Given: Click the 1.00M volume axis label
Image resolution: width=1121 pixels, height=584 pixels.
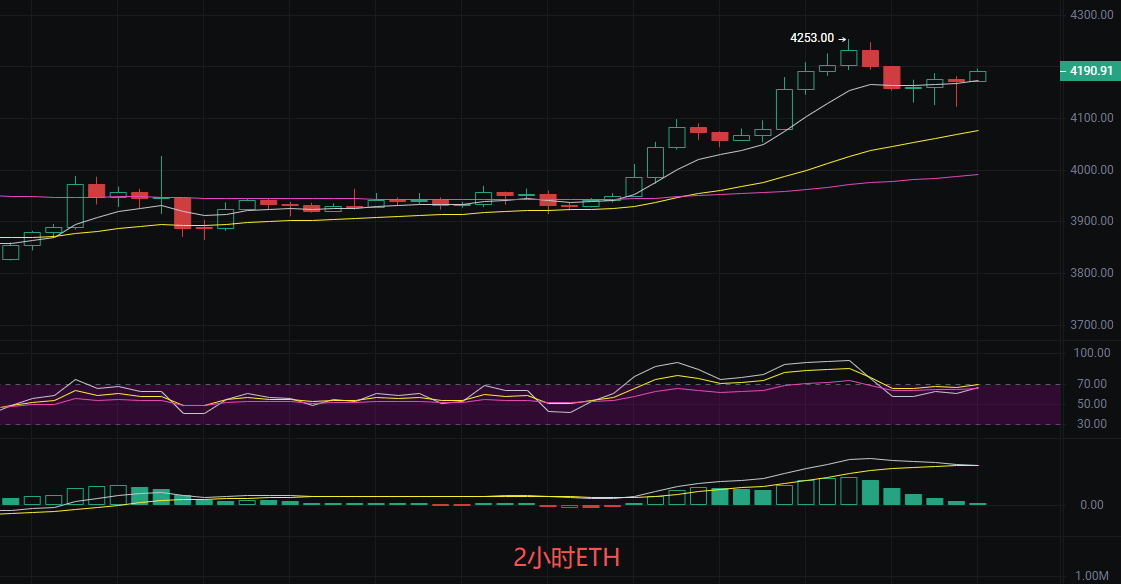Looking at the screenshot, I should coord(1091,577).
